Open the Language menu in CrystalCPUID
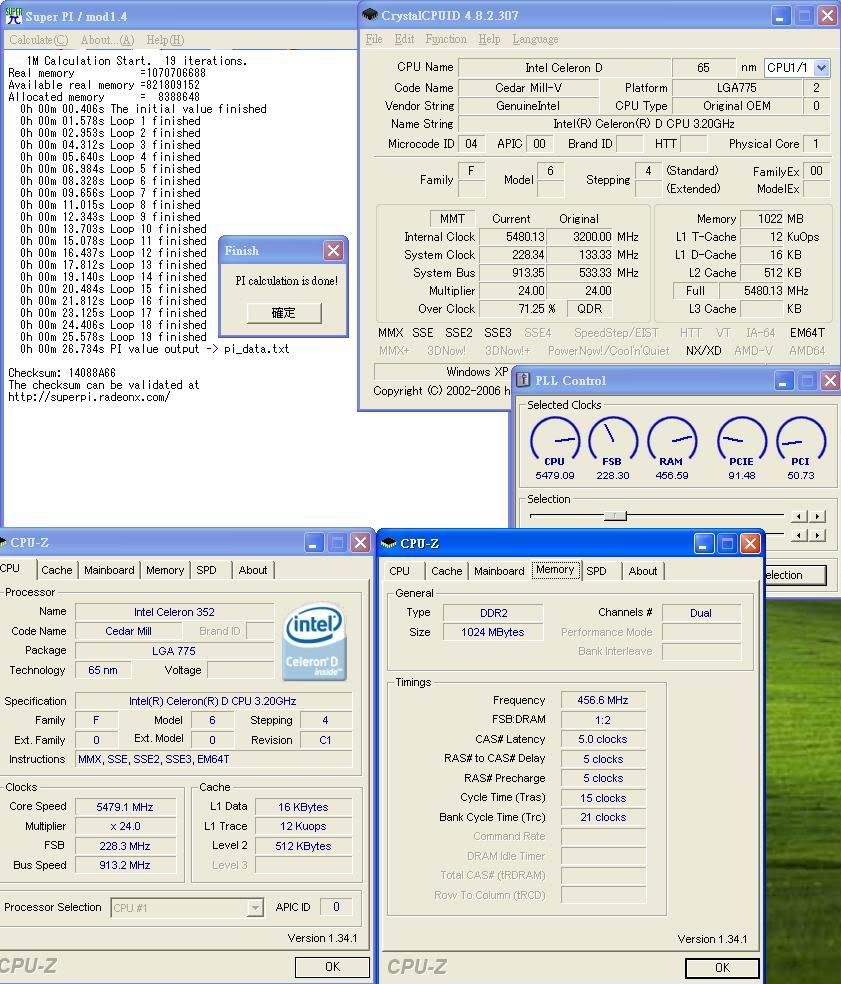Image resolution: width=841 pixels, height=984 pixels. [x=535, y=39]
